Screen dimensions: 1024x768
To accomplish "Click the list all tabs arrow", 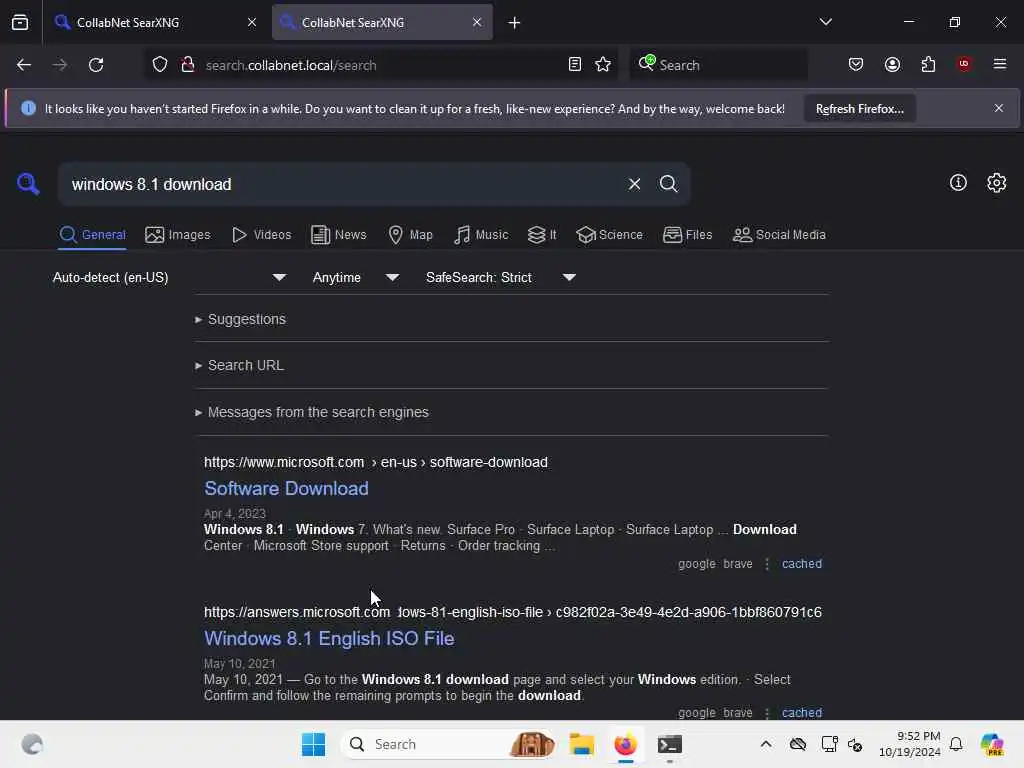I will 825,22.
